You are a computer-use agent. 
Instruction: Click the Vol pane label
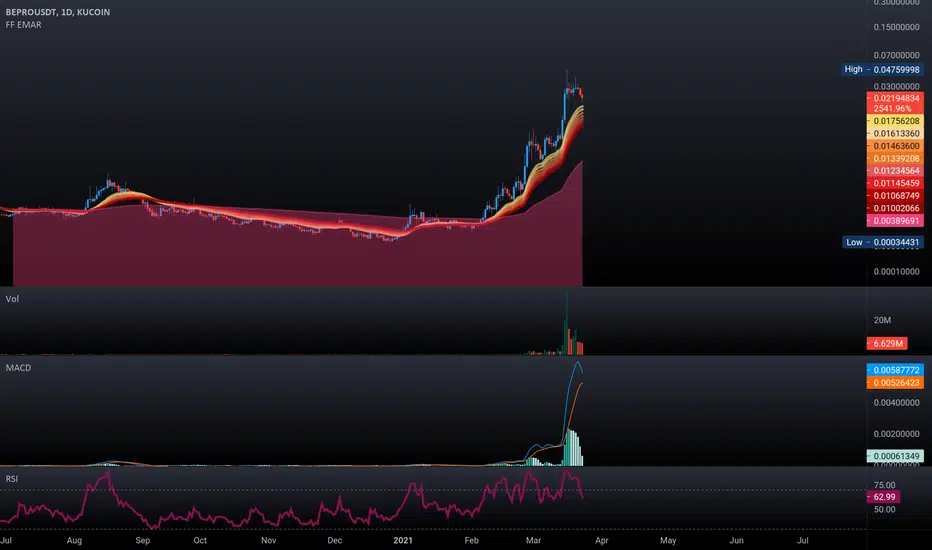12,299
